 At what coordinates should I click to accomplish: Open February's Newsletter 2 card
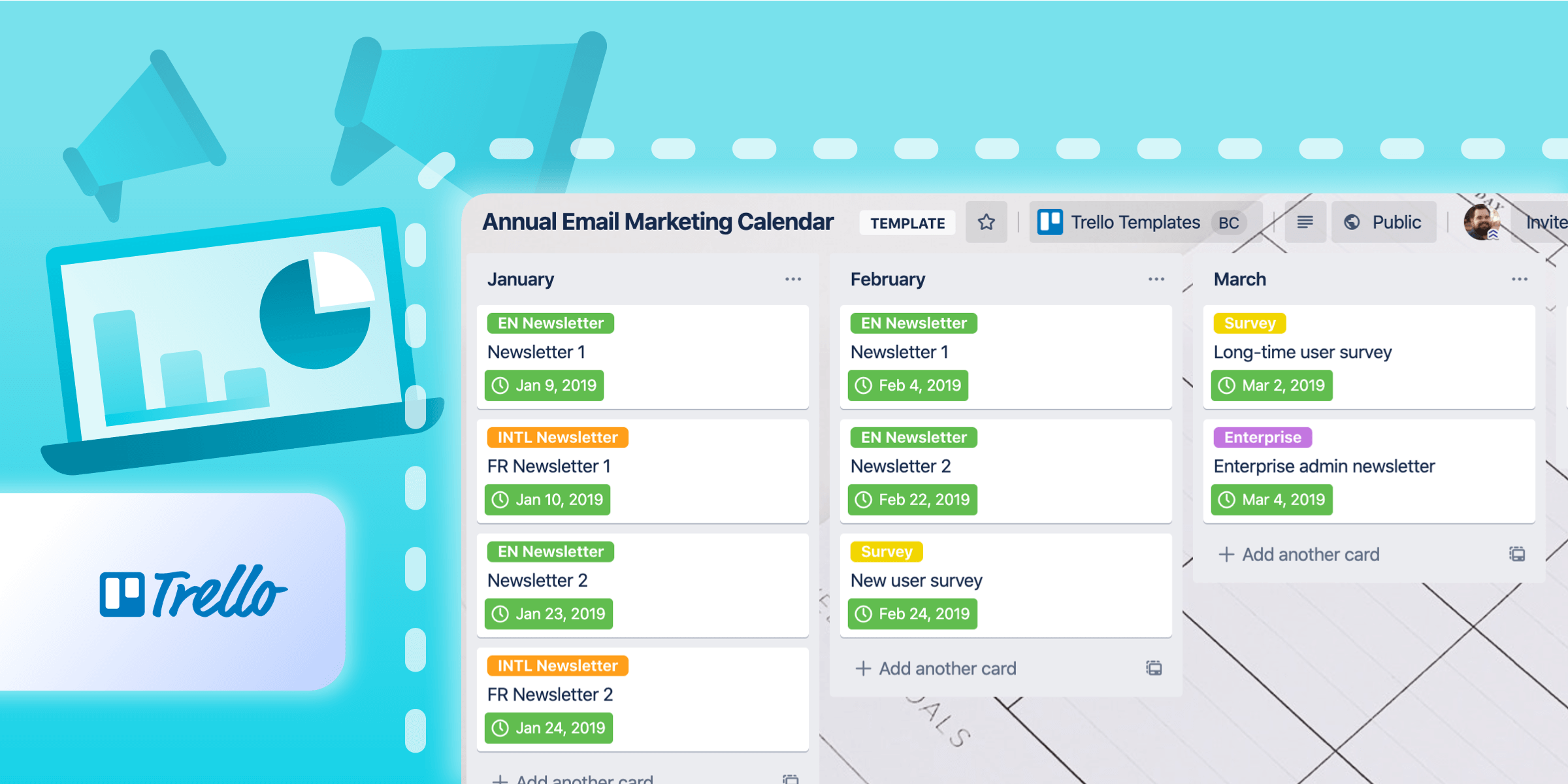tap(1006, 471)
